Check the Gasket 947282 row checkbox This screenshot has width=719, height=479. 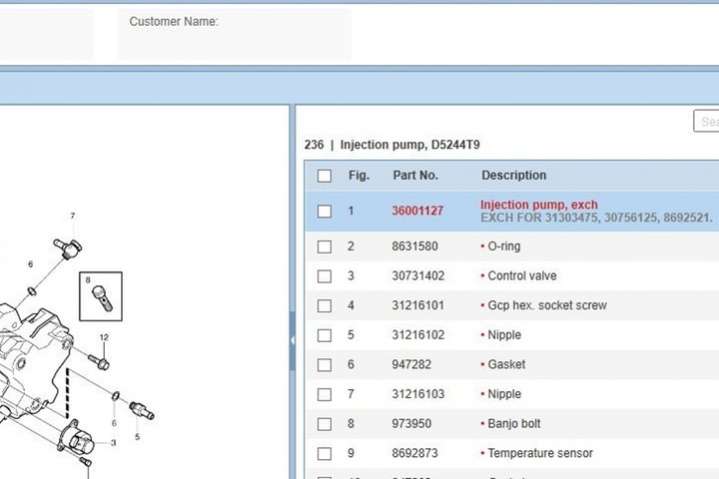[x=324, y=365]
